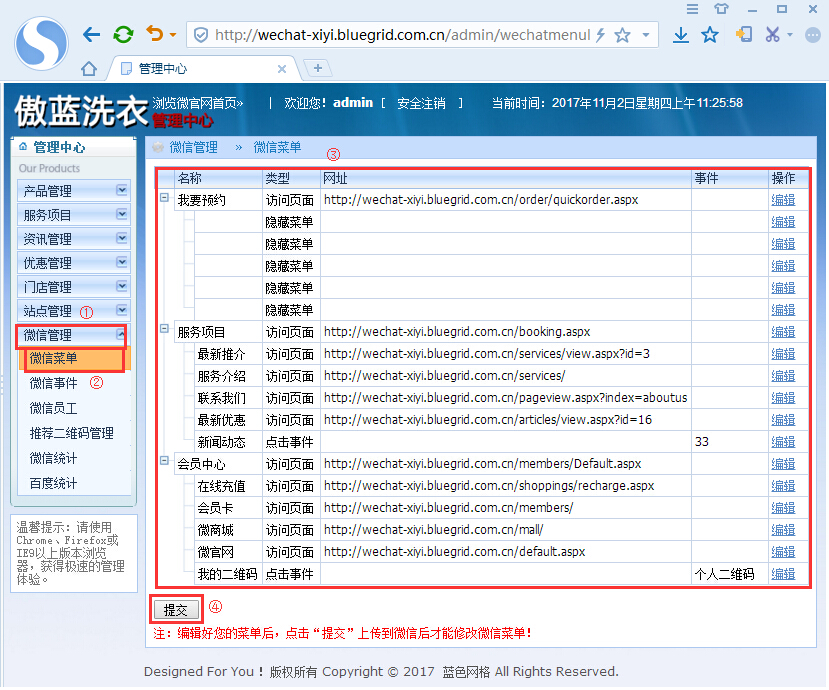Open the hamburger menu icon top right
The image size is (829, 690).
pos(692,9)
